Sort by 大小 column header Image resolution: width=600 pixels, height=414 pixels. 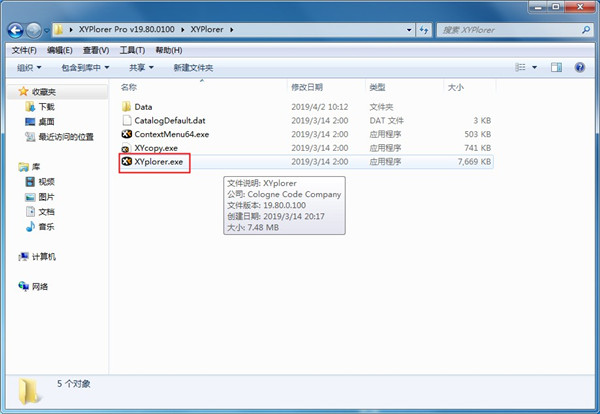coord(456,87)
